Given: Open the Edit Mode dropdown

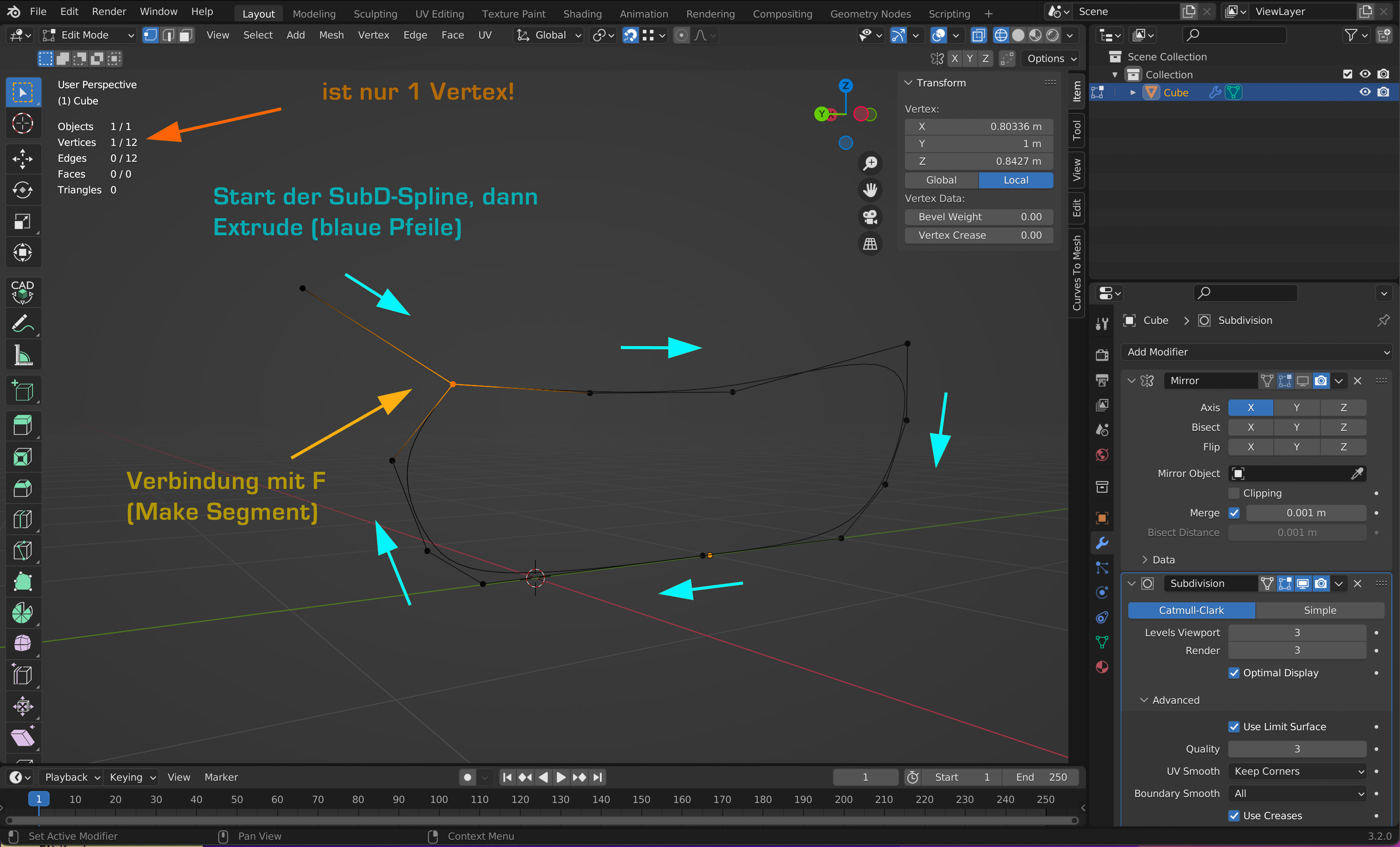Looking at the screenshot, I should coord(89,35).
